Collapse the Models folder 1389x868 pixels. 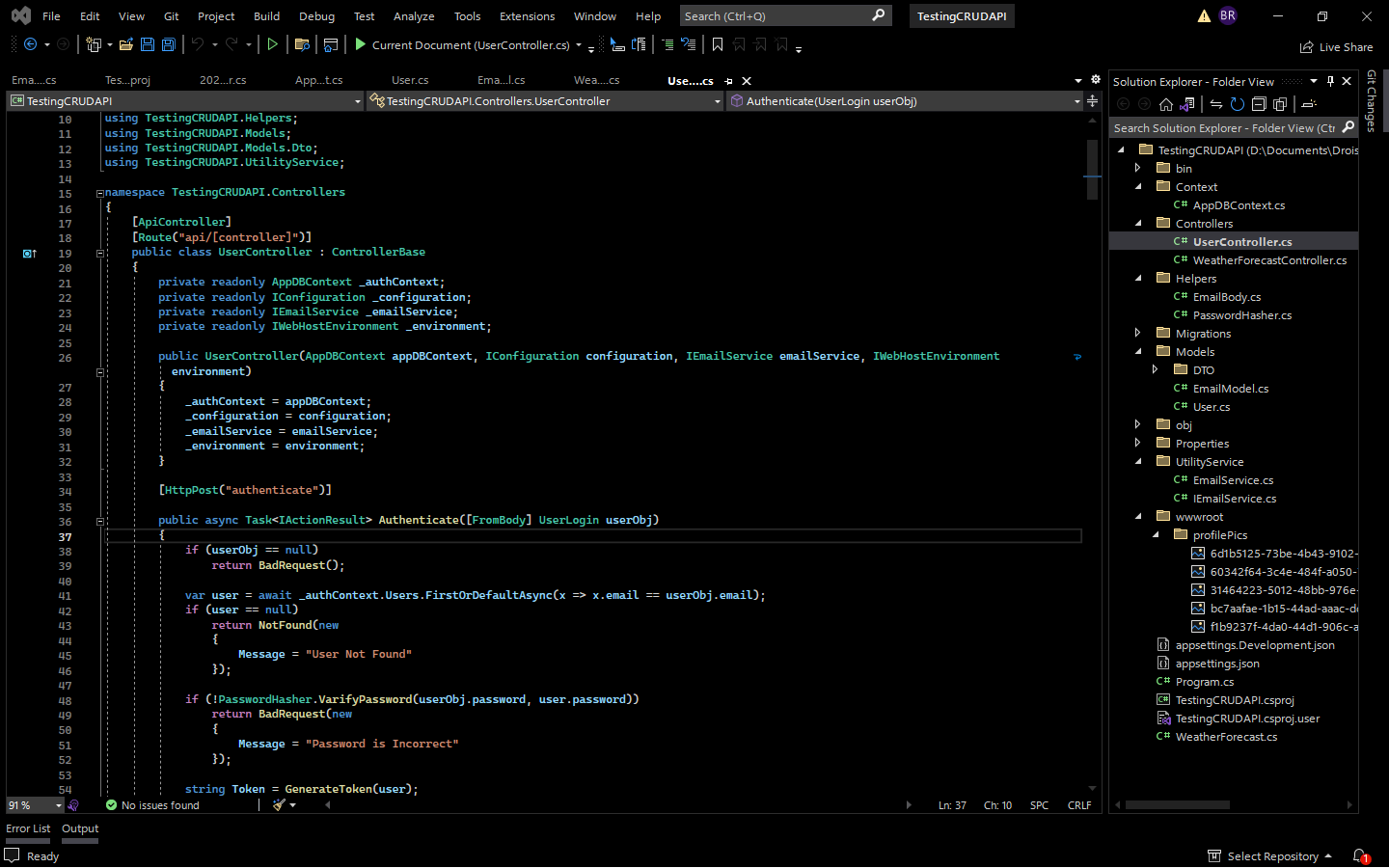[x=1138, y=351]
